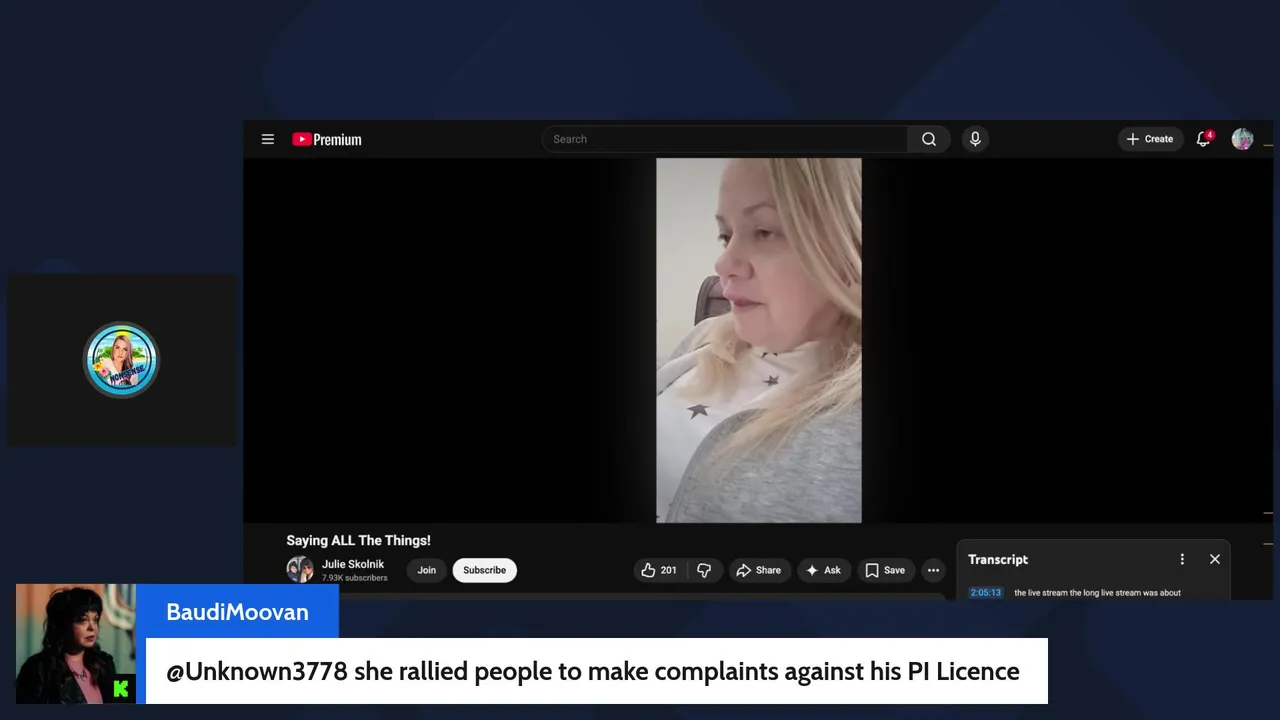Save video to a playlist
Image resolution: width=1280 pixels, height=720 pixels.
coord(885,570)
